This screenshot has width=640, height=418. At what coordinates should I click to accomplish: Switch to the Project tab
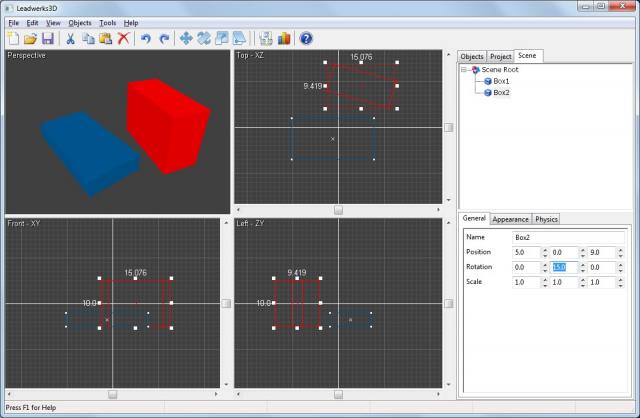click(x=500, y=57)
